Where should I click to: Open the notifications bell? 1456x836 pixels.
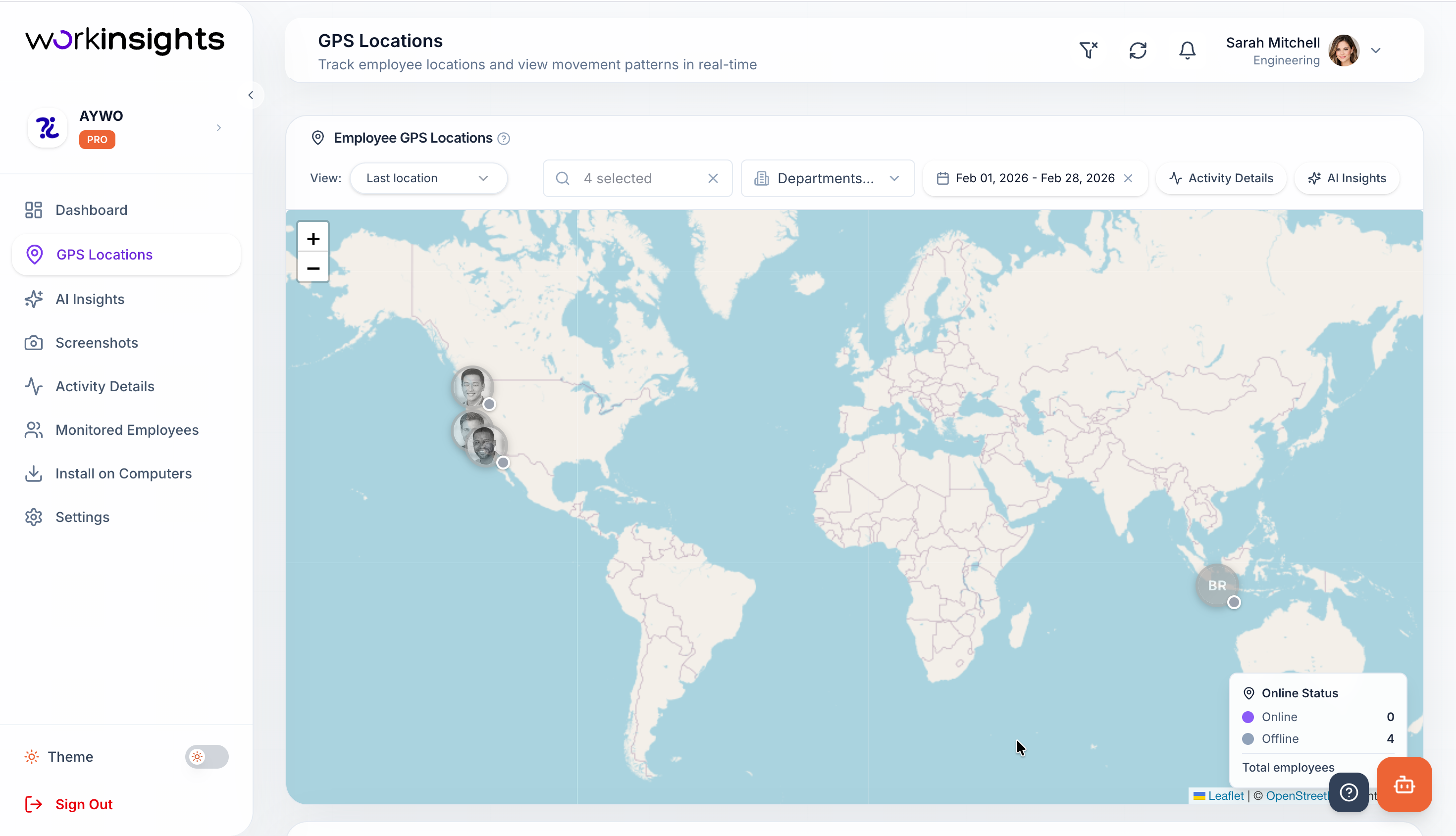coord(1187,51)
